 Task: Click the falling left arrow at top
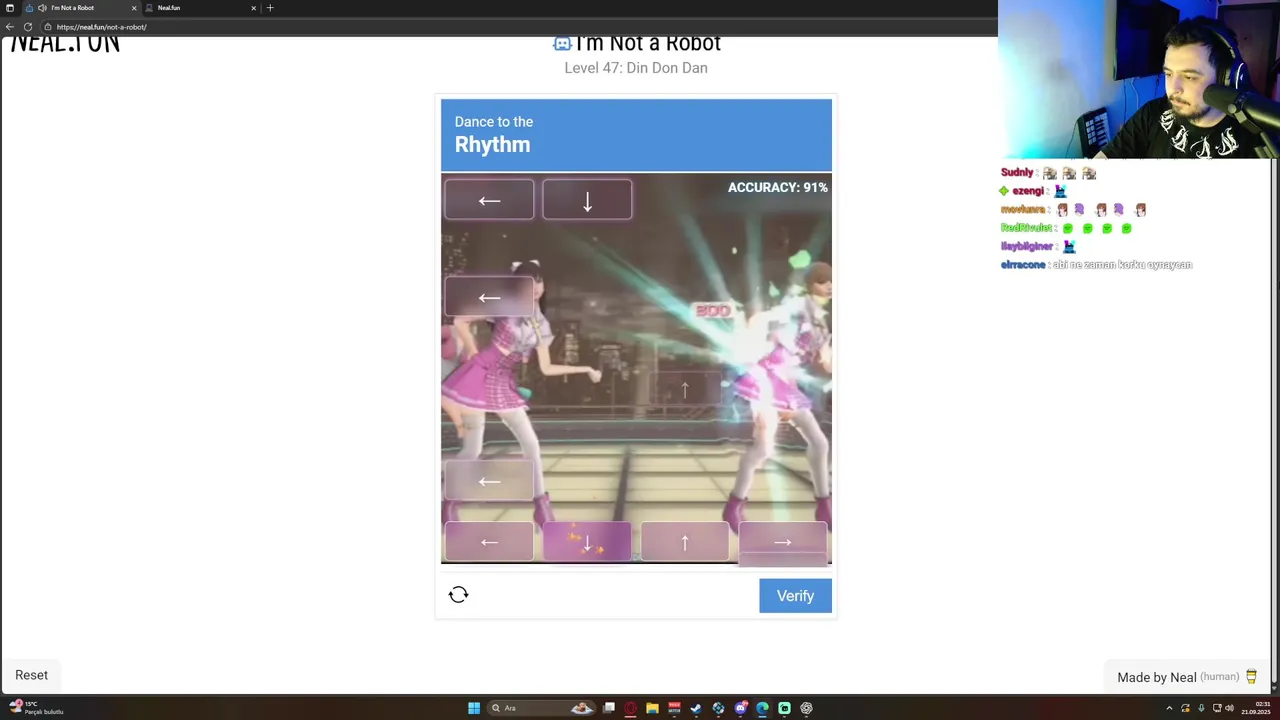[489, 200]
